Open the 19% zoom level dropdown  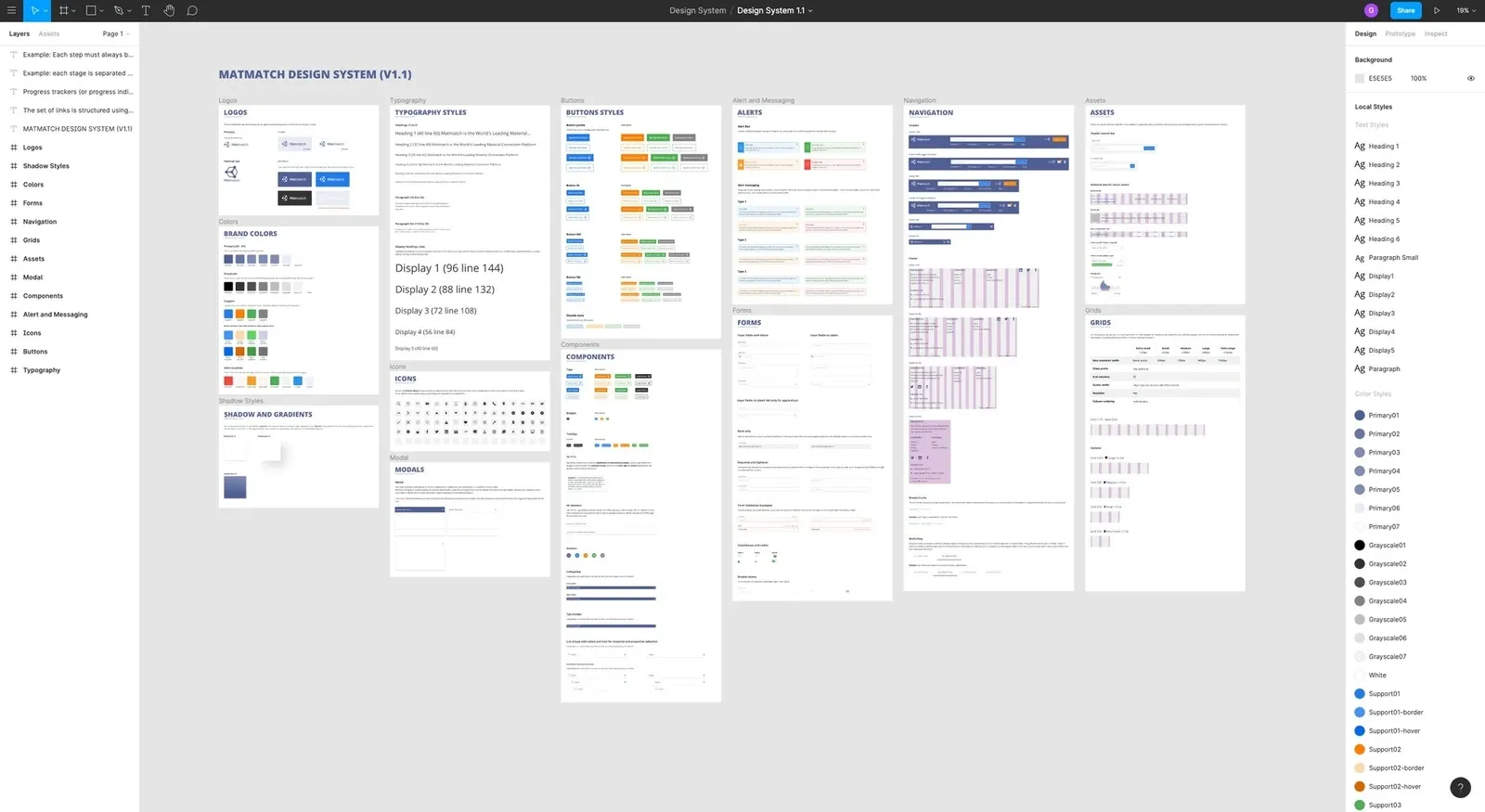coord(1466,10)
